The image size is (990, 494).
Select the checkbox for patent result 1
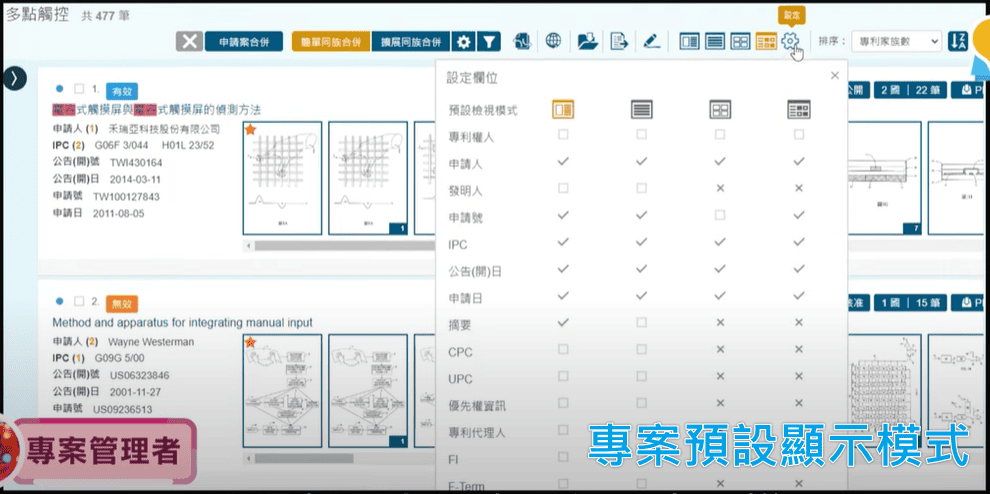[x=79, y=89]
